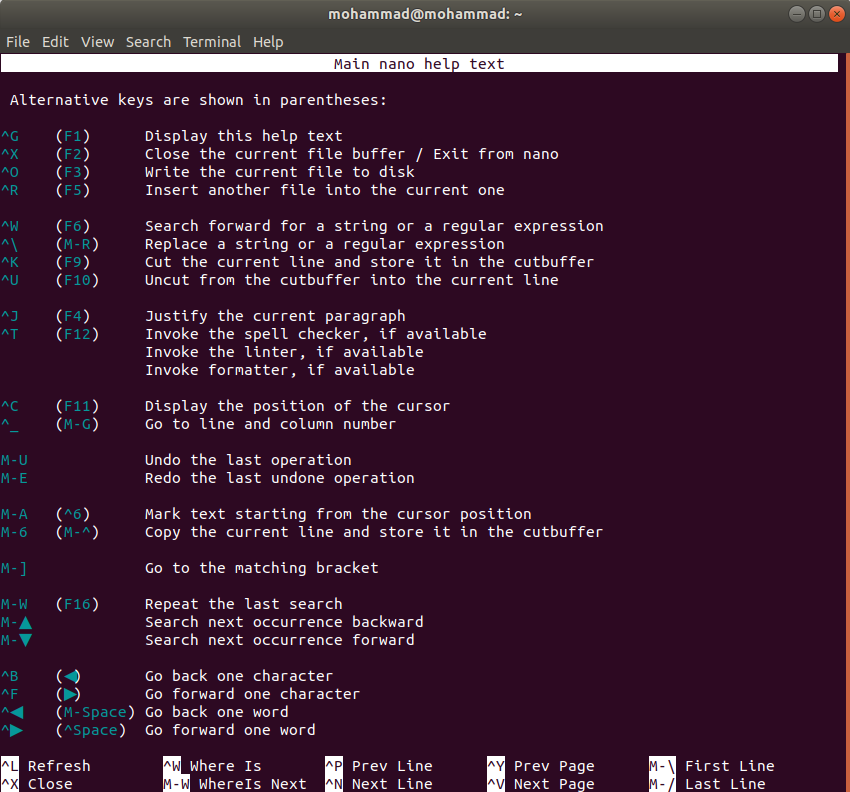Click the (M-R) alternative key
Image resolution: width=850 pixels, height=792 pixels.
coord(78,244)
